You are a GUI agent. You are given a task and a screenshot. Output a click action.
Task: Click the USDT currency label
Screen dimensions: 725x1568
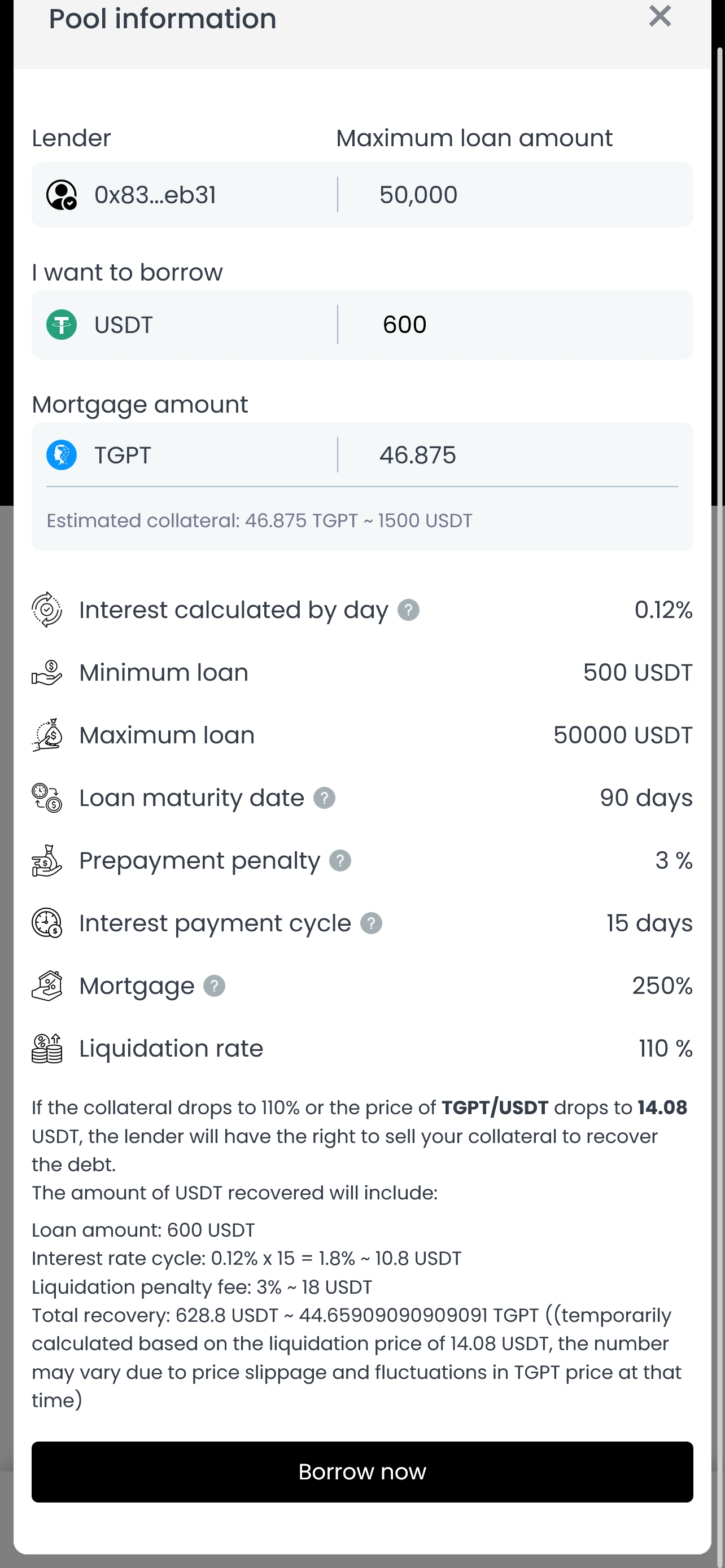click(124, 325)
